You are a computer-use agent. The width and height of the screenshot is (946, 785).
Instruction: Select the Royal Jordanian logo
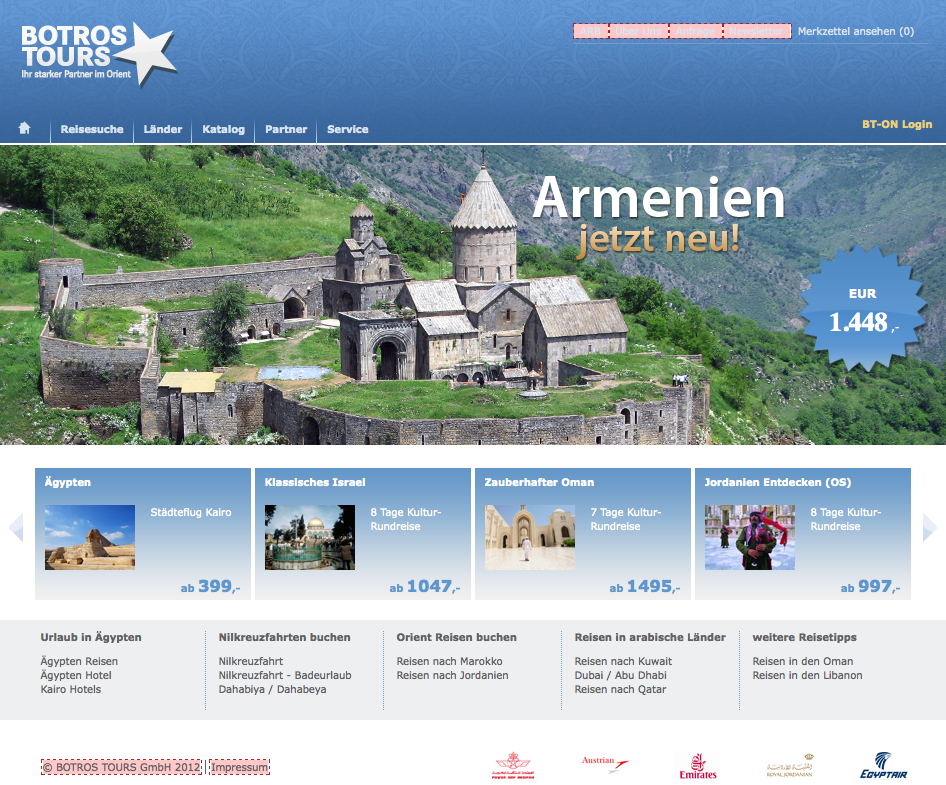pos(789,765)
